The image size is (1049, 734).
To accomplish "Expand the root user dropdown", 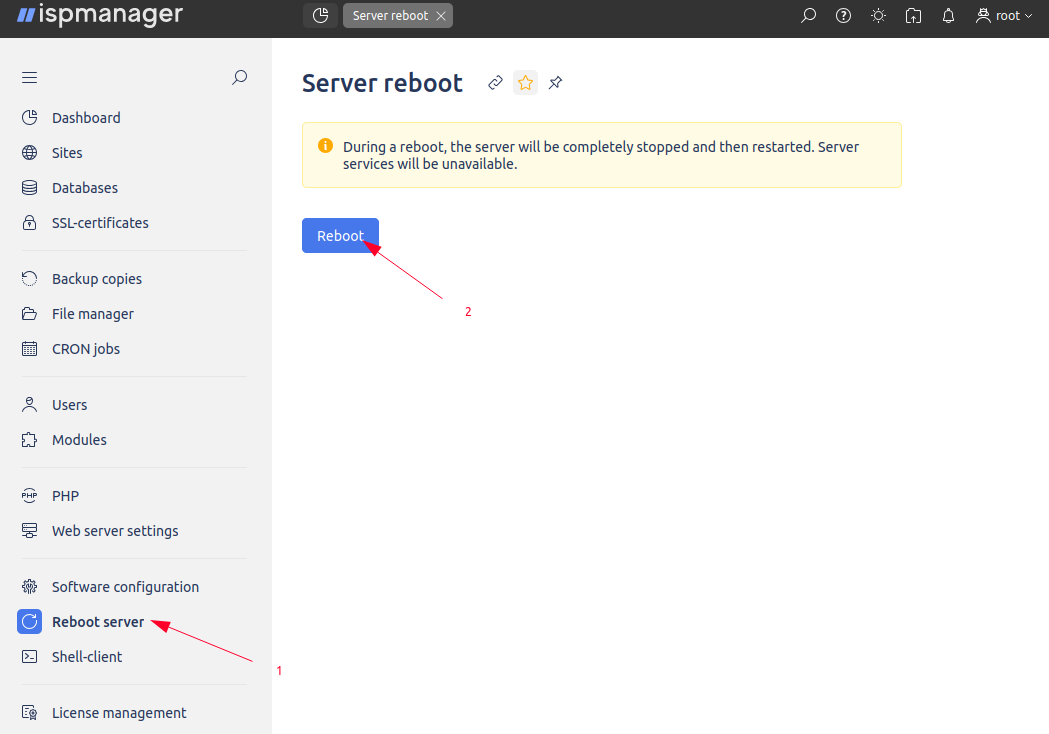I will point(1004,16).
